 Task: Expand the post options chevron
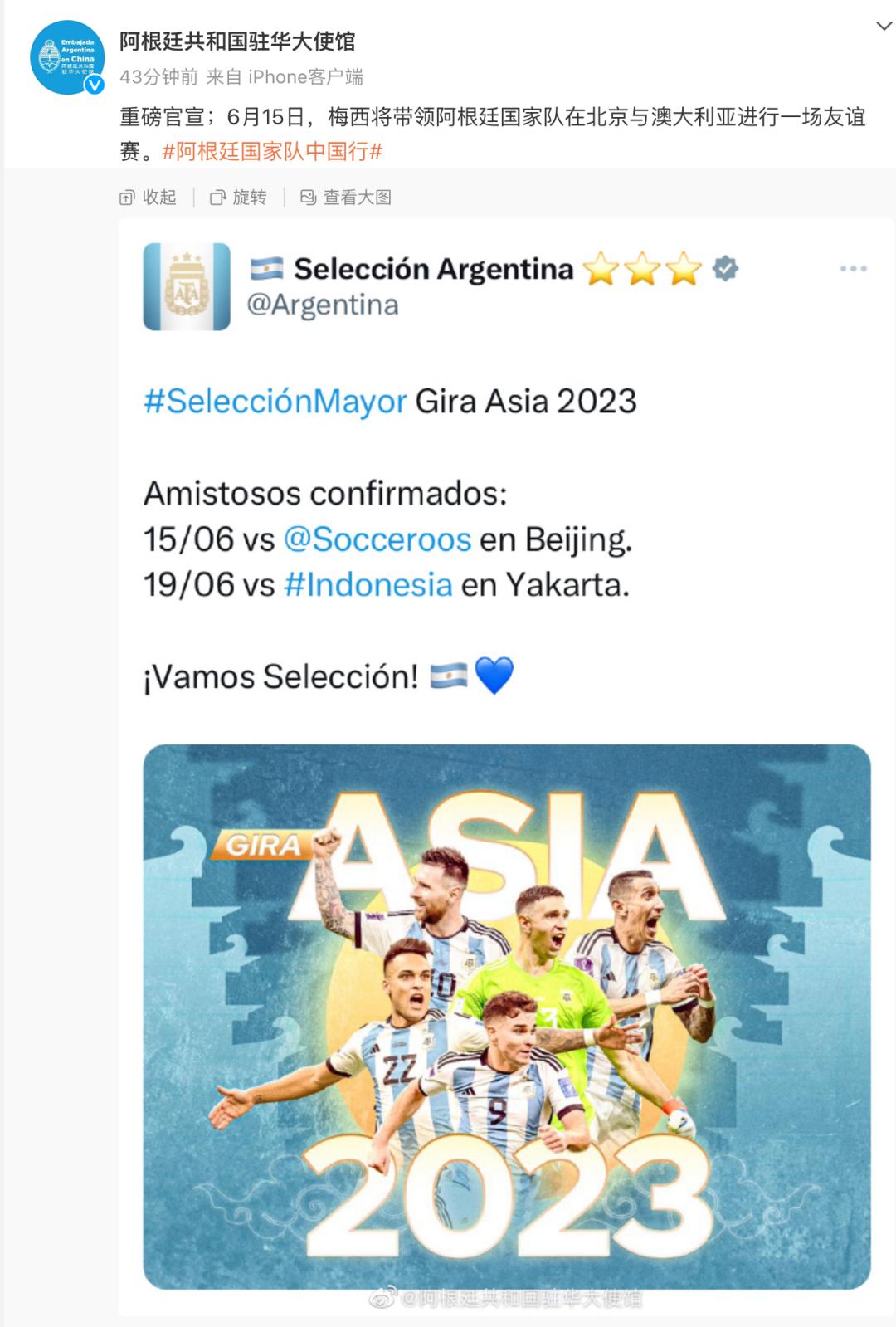883,27
